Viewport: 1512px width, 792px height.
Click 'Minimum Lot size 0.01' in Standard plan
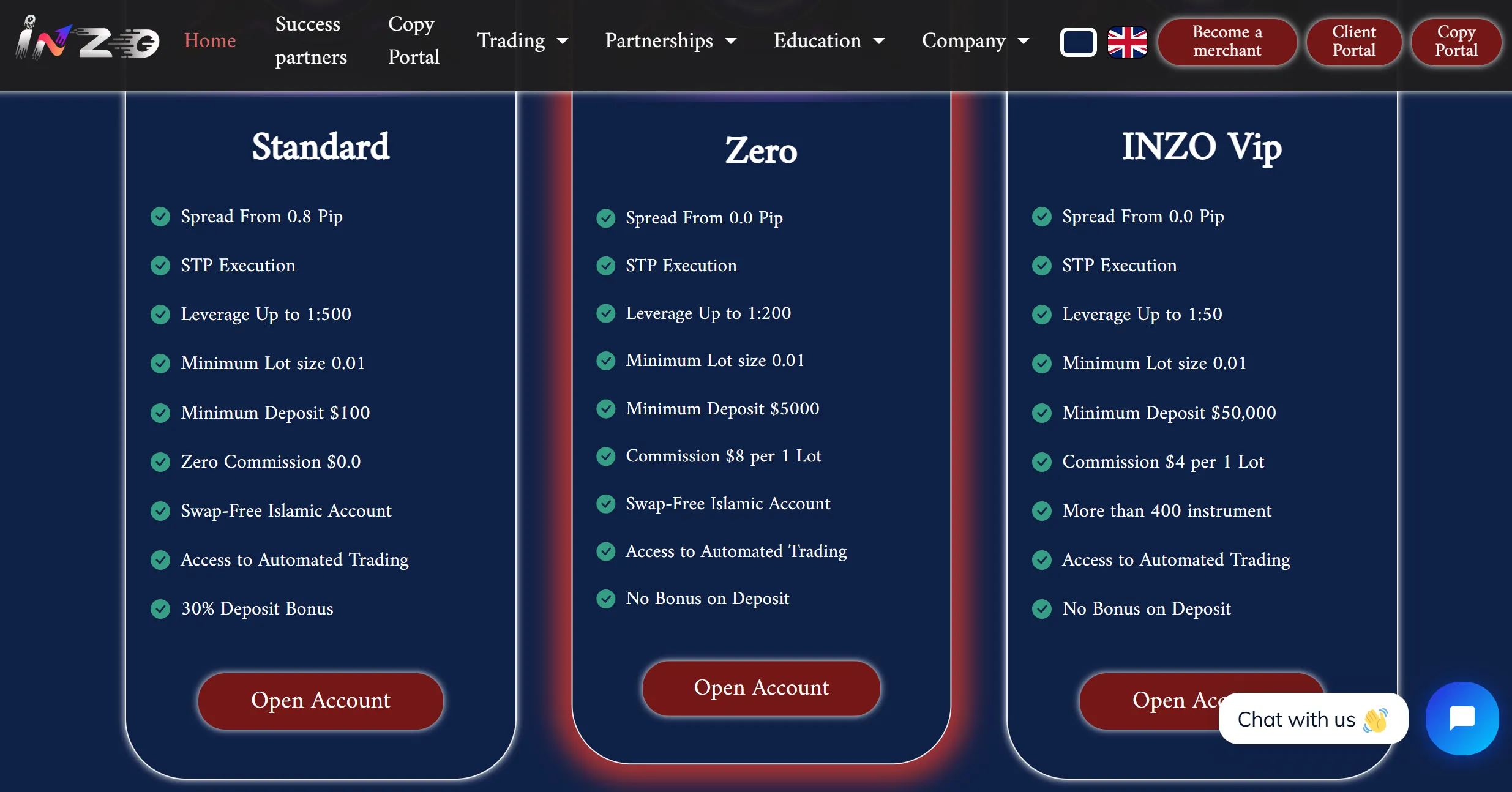(273, 363)
